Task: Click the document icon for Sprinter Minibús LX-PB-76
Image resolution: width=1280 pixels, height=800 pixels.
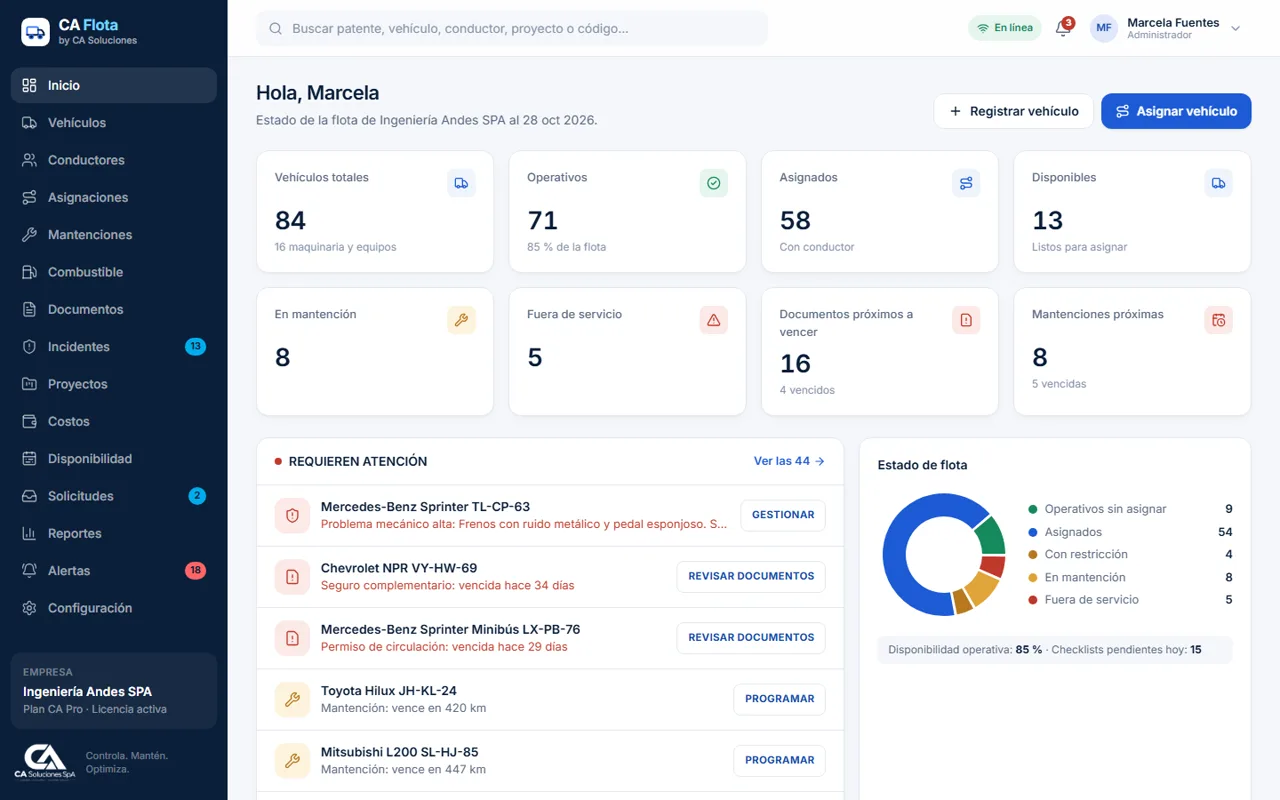Action: 292,638
